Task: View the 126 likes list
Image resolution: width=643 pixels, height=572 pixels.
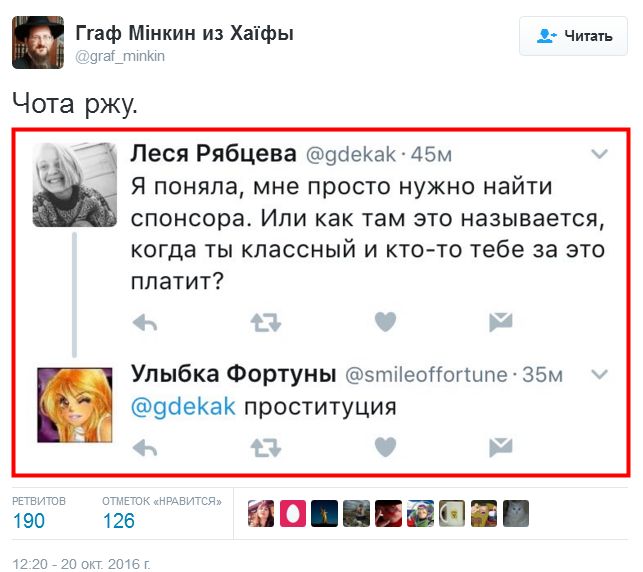Action: 118,520
